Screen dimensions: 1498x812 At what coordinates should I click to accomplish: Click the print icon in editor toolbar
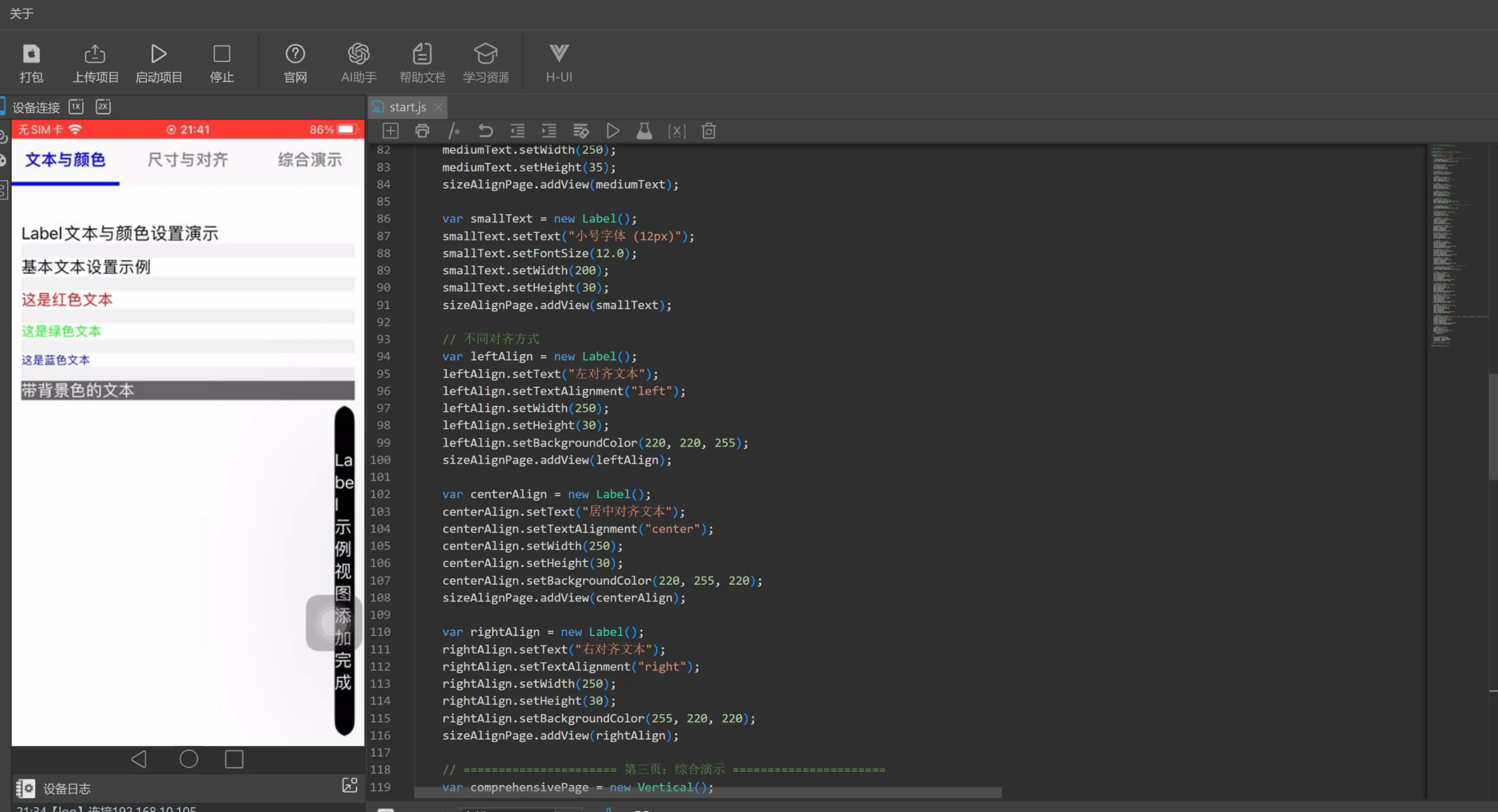point(422,131)
